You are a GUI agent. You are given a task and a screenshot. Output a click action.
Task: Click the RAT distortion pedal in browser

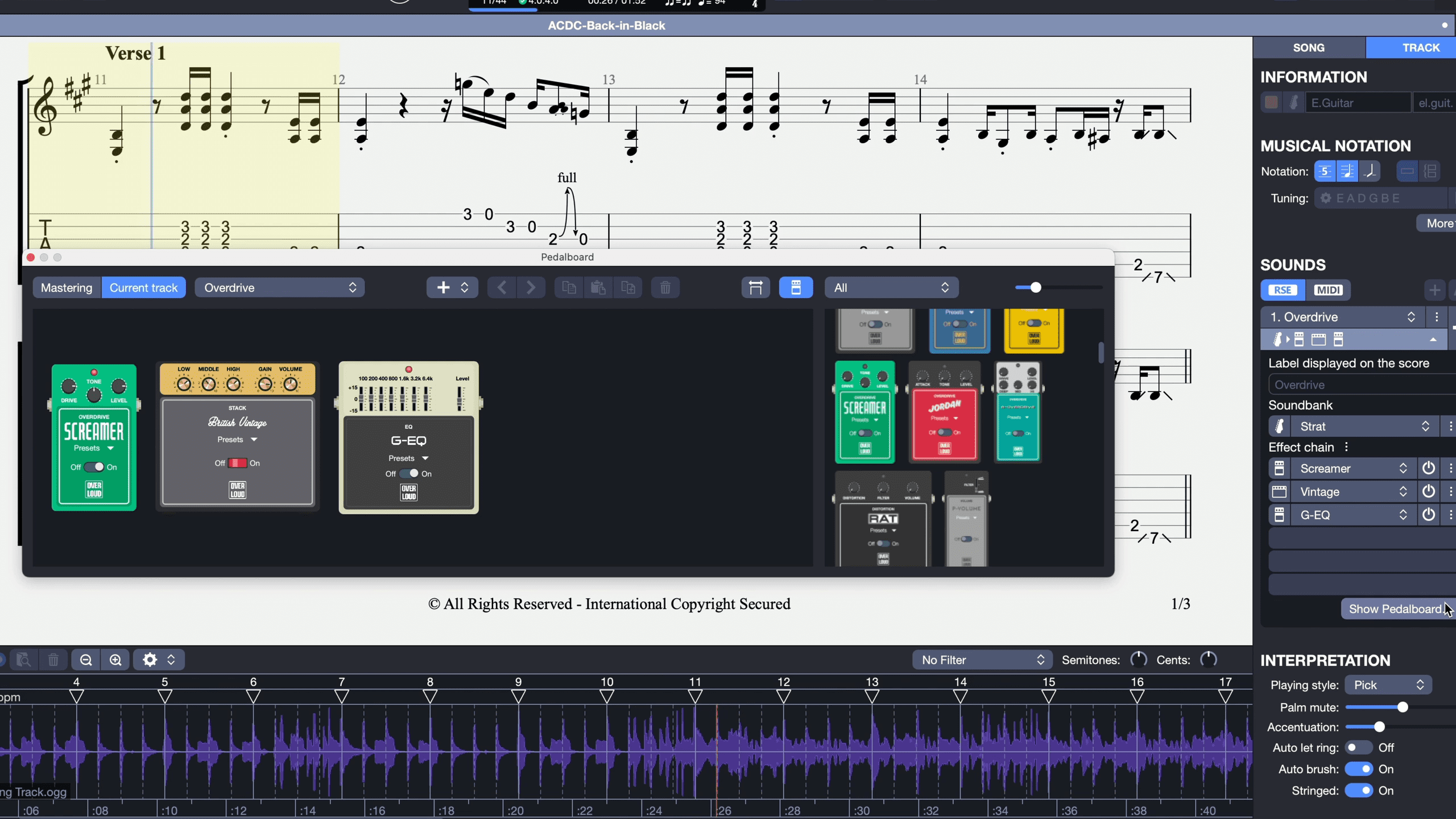tap(883, 519)
